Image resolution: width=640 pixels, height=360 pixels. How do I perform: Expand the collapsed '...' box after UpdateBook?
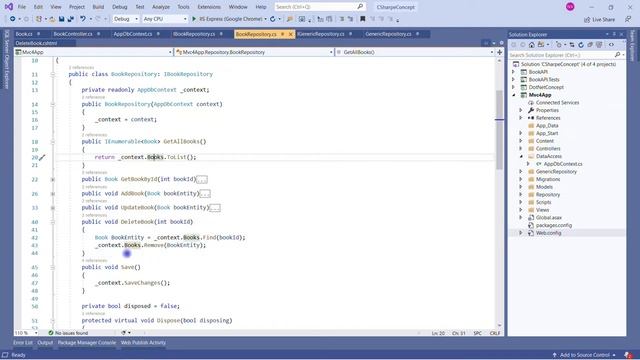coord(215,208)
